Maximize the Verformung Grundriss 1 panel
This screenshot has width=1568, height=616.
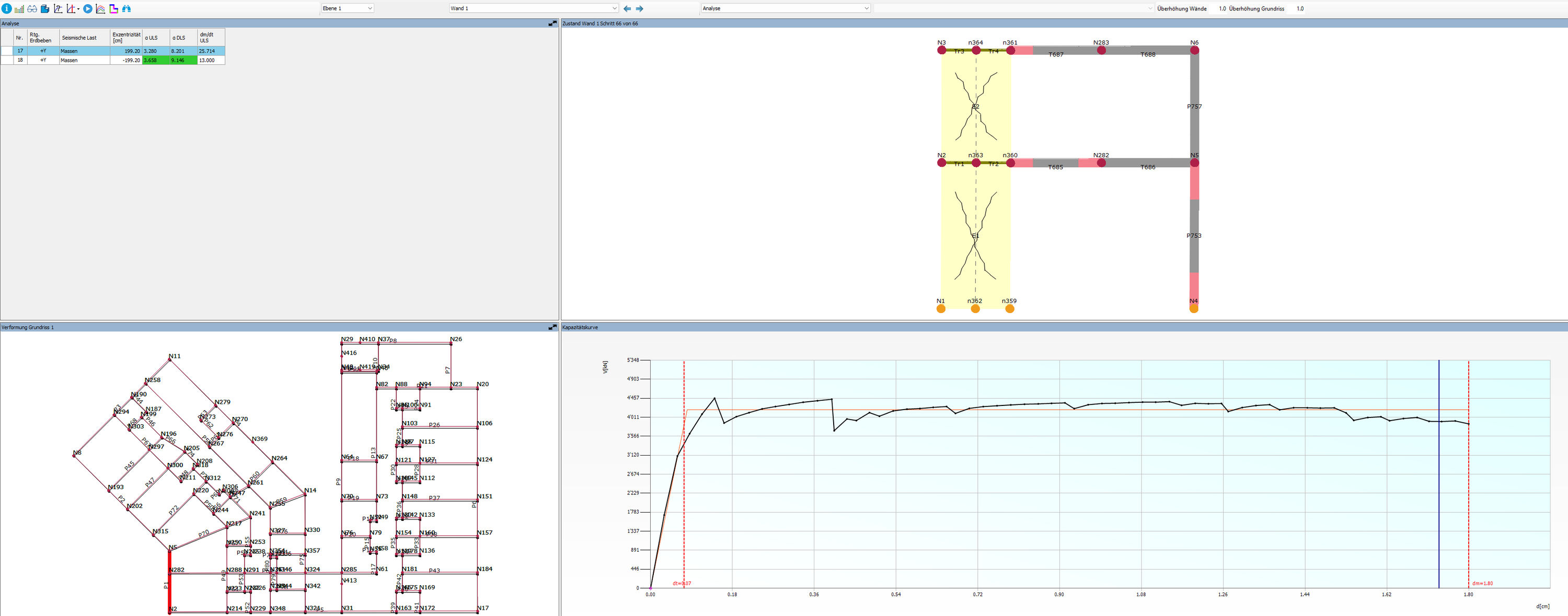pos(552,328)
